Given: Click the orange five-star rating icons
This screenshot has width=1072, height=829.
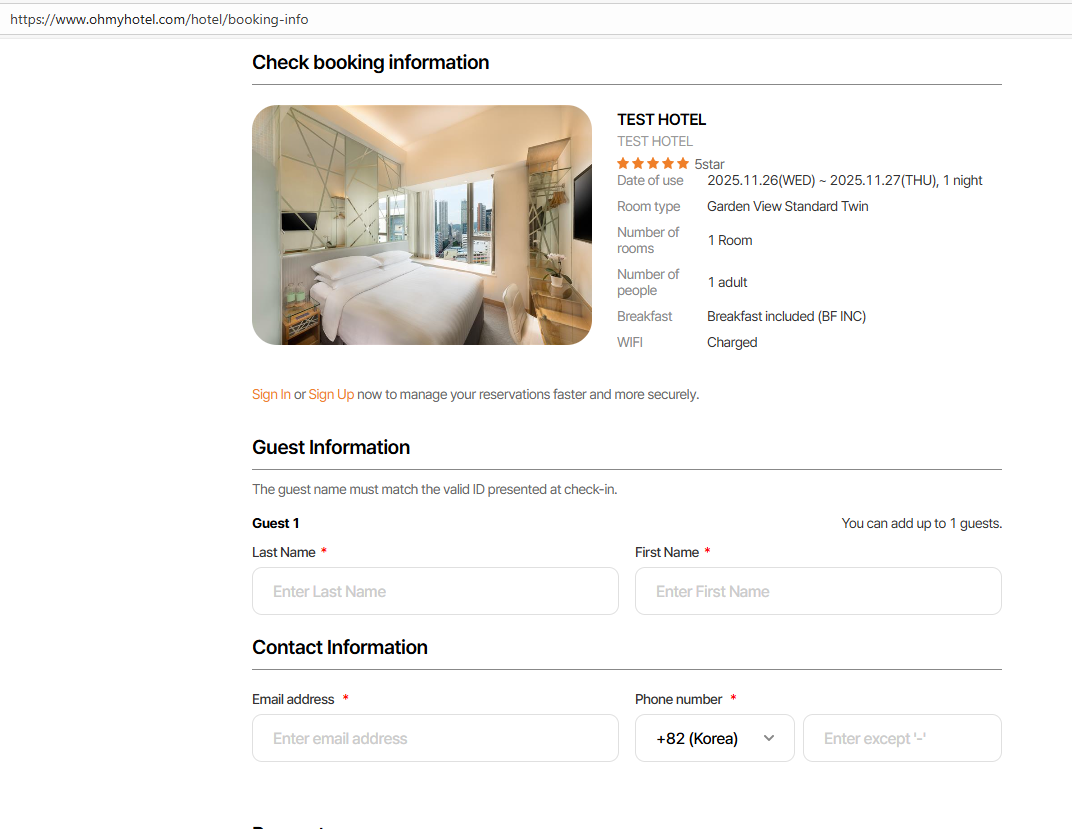Looking at the screenshot, I should pyautogui.click(x=653, y=163).
